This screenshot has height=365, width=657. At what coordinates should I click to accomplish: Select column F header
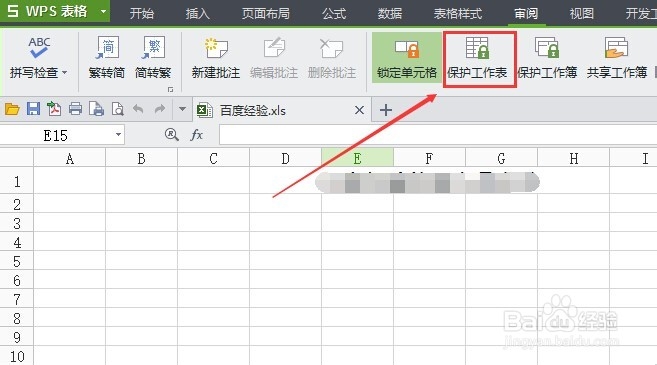click(x=429, y=158)
